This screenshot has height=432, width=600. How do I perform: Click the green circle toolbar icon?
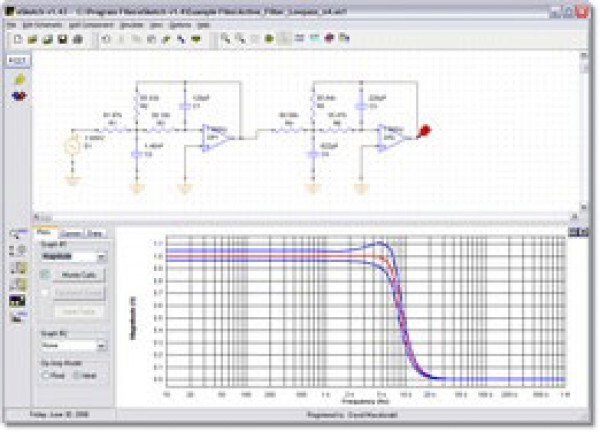click(269, 39)
